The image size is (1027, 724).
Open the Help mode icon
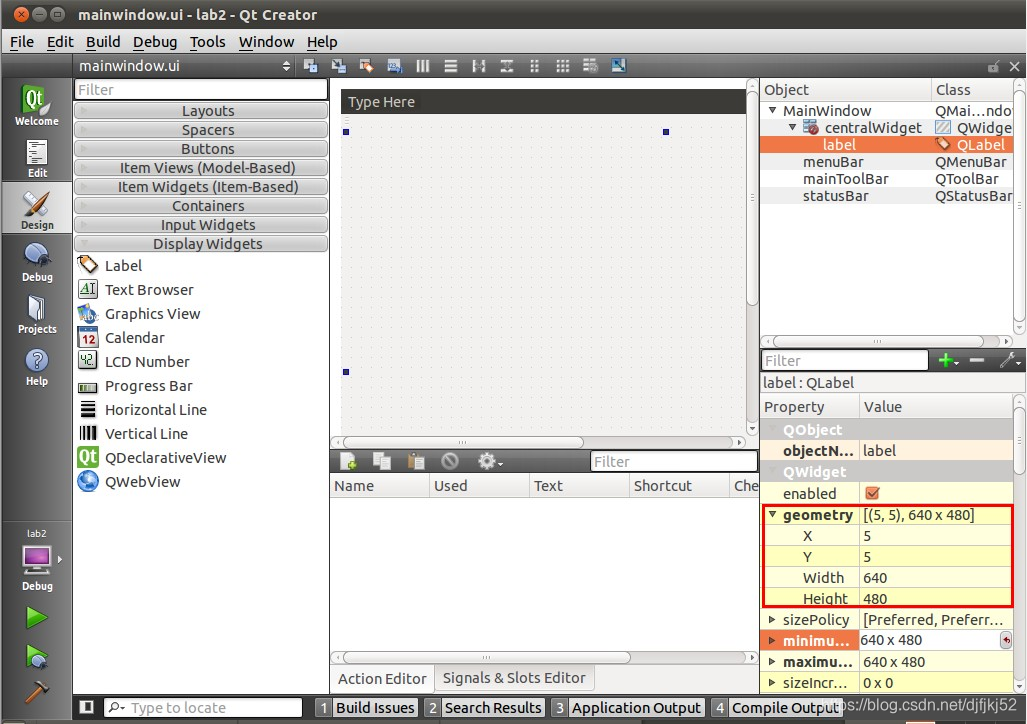click(x=37, y=366)
